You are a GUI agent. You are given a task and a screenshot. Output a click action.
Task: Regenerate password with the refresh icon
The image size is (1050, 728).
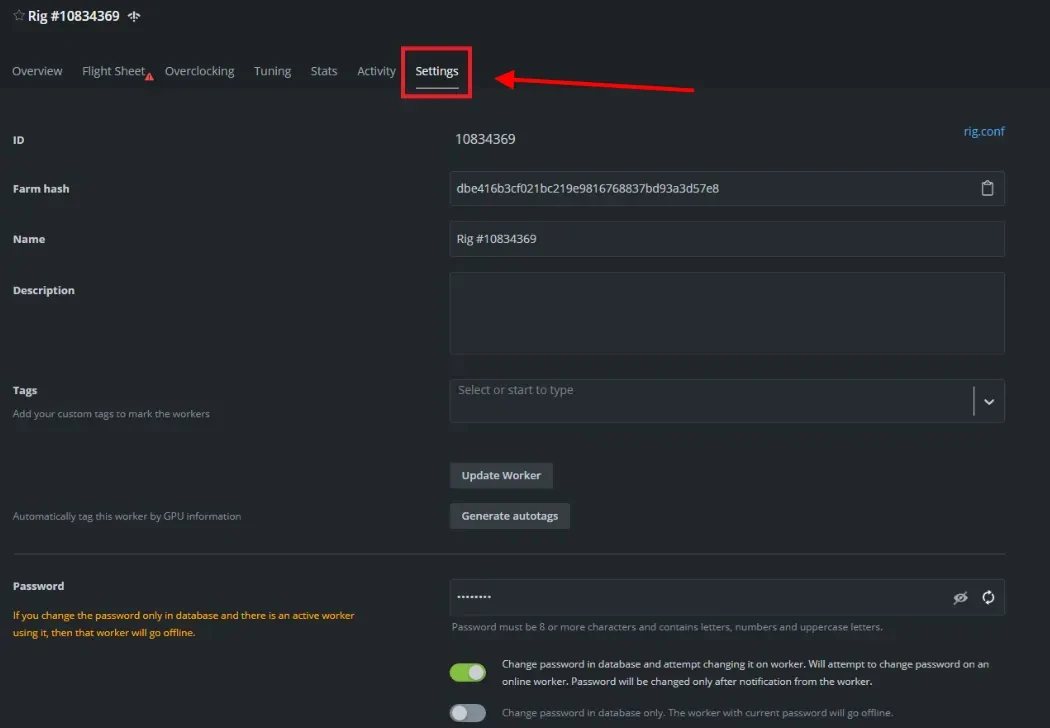(988, 597)
